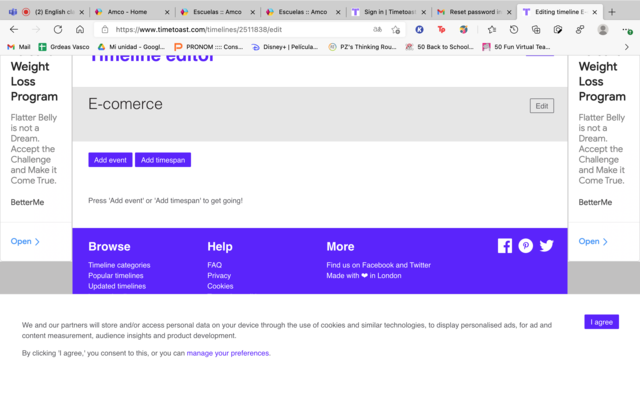Open the favorites list icon
This screenshot has width=640, height=400.
(x=492, y=29)
